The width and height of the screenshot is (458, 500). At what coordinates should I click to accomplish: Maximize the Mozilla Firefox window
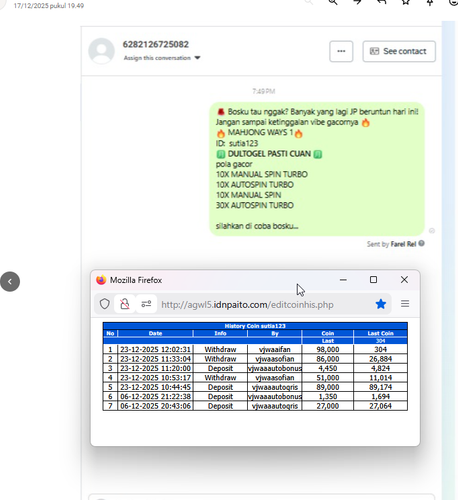[373, 280]
